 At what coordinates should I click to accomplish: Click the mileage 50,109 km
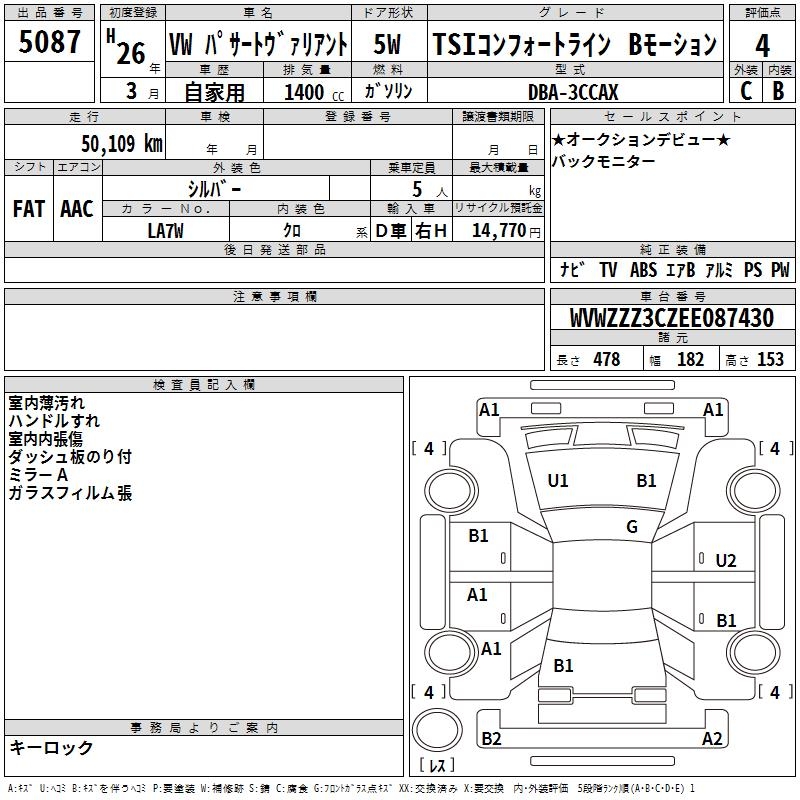point(122,144)
